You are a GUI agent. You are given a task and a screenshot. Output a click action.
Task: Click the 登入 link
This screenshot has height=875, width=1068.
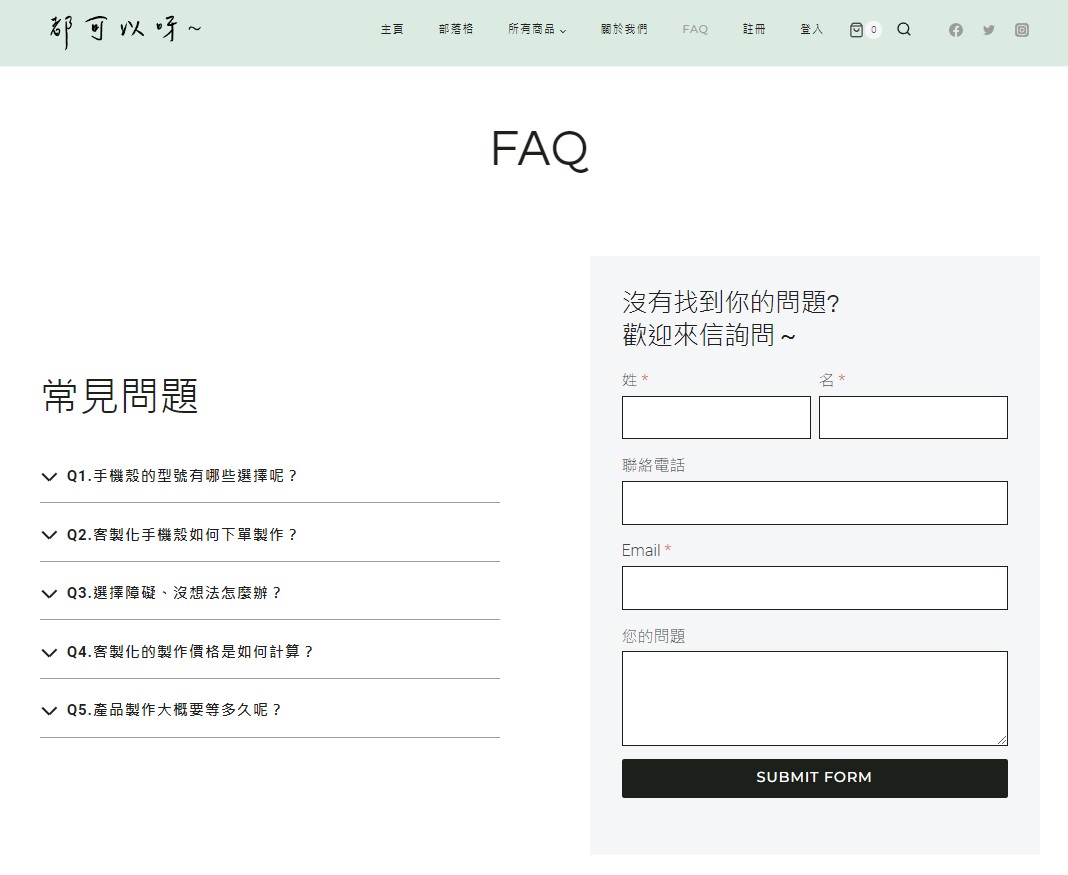point(811,30)
